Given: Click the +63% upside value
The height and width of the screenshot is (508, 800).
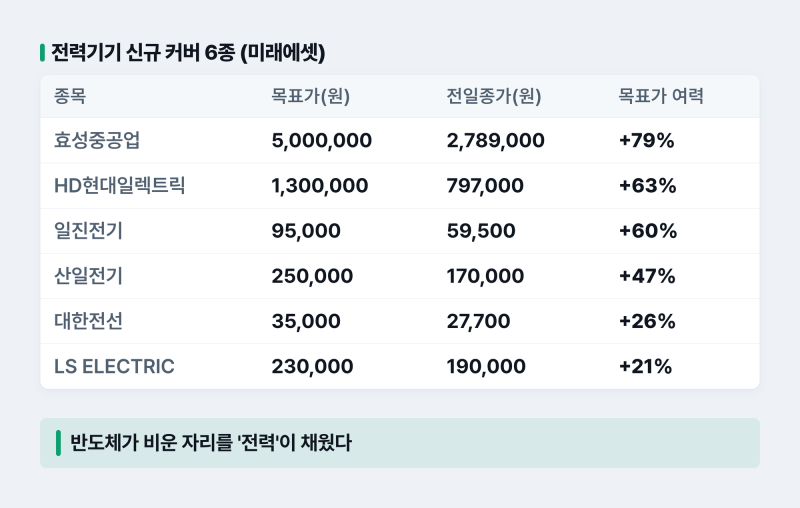Looking at the screenshot, I should pyautogui.click(x=647, y=186).
